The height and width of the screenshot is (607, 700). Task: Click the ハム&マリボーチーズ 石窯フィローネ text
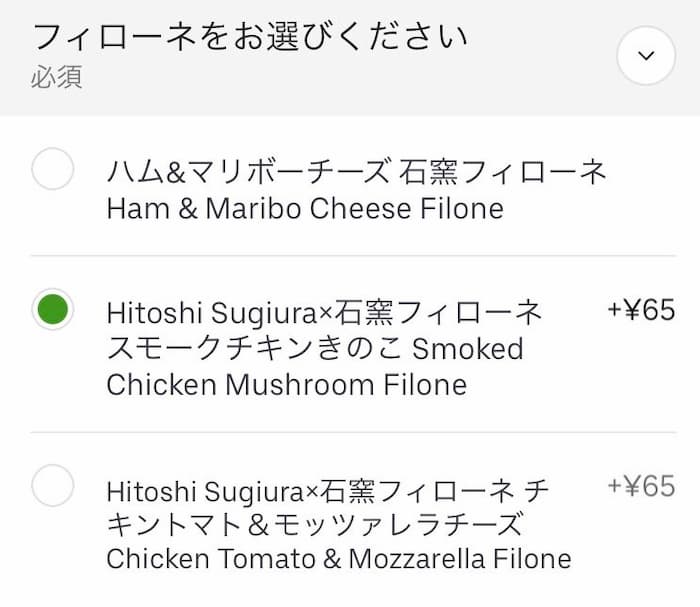tap(357, 172)
